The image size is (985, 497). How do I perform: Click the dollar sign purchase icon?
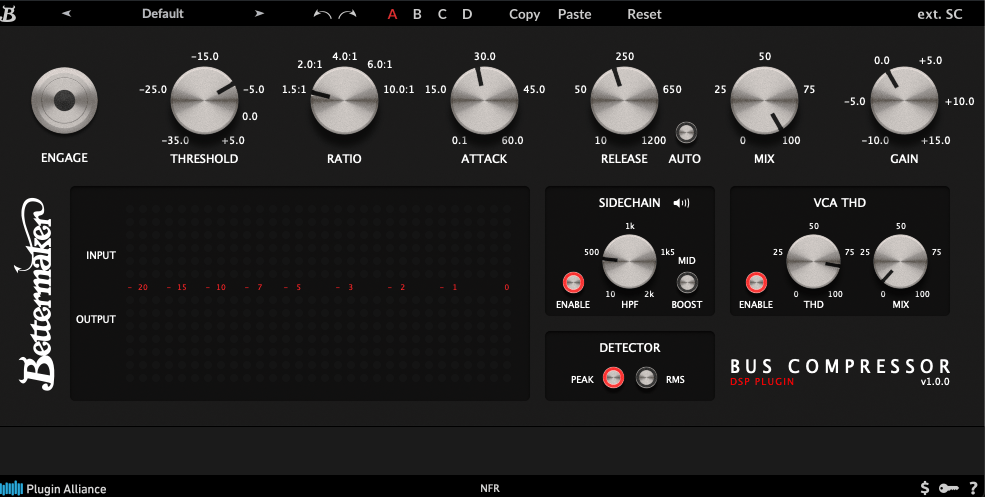pos(925,488)
